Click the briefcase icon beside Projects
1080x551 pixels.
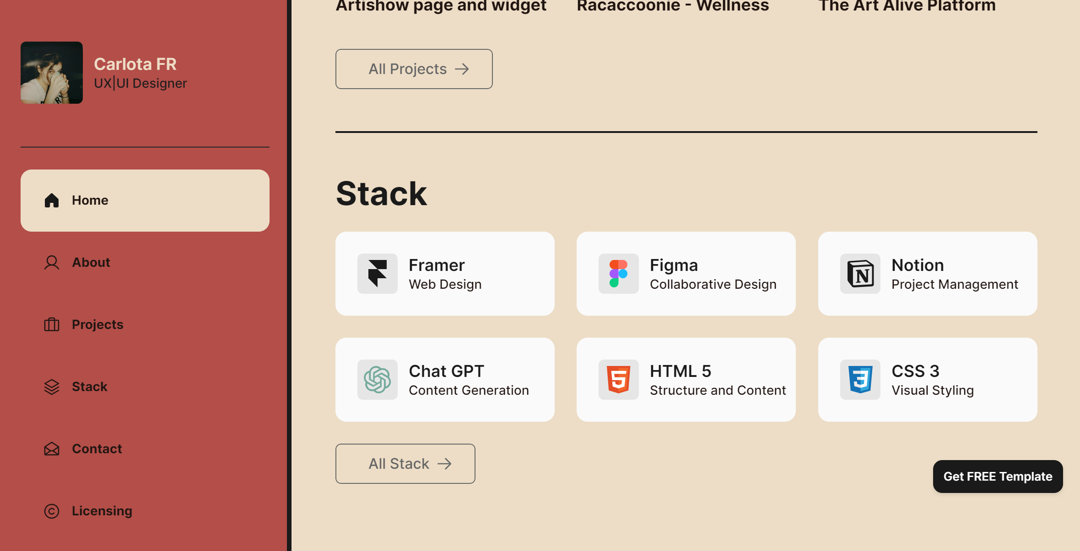tap(52, 324)
